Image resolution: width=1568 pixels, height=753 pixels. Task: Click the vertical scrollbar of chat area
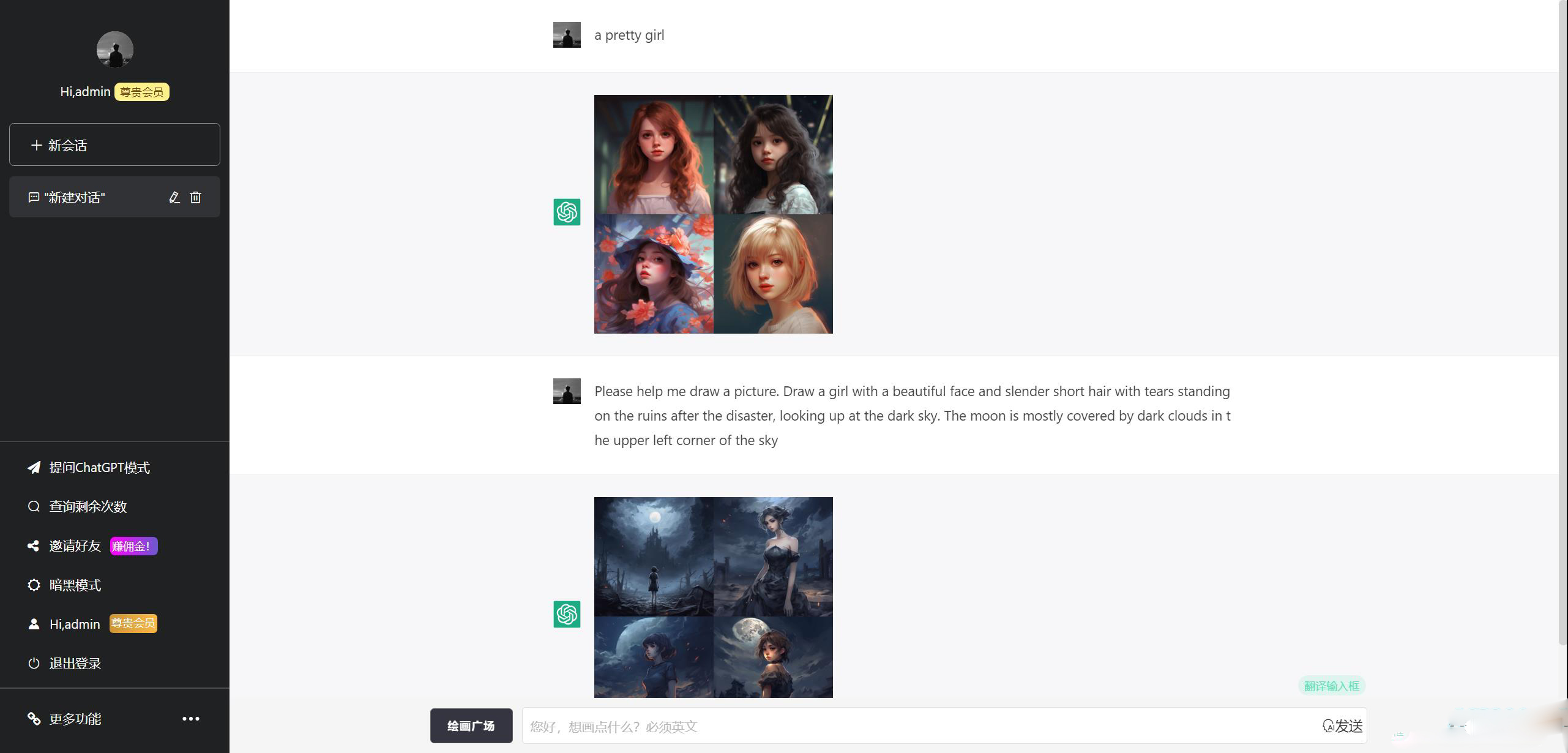click(1563, 321)
